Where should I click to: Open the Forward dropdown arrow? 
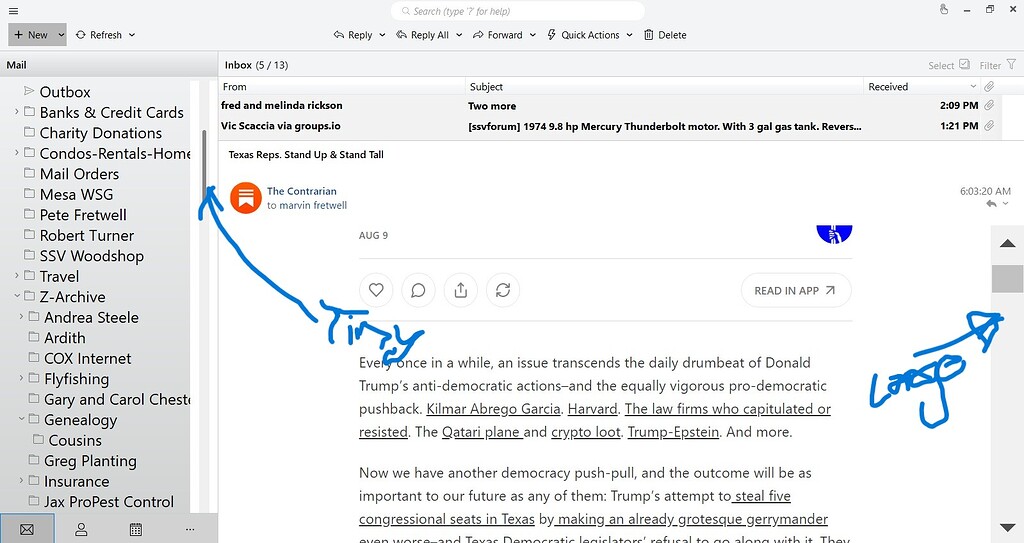point(532,35)
